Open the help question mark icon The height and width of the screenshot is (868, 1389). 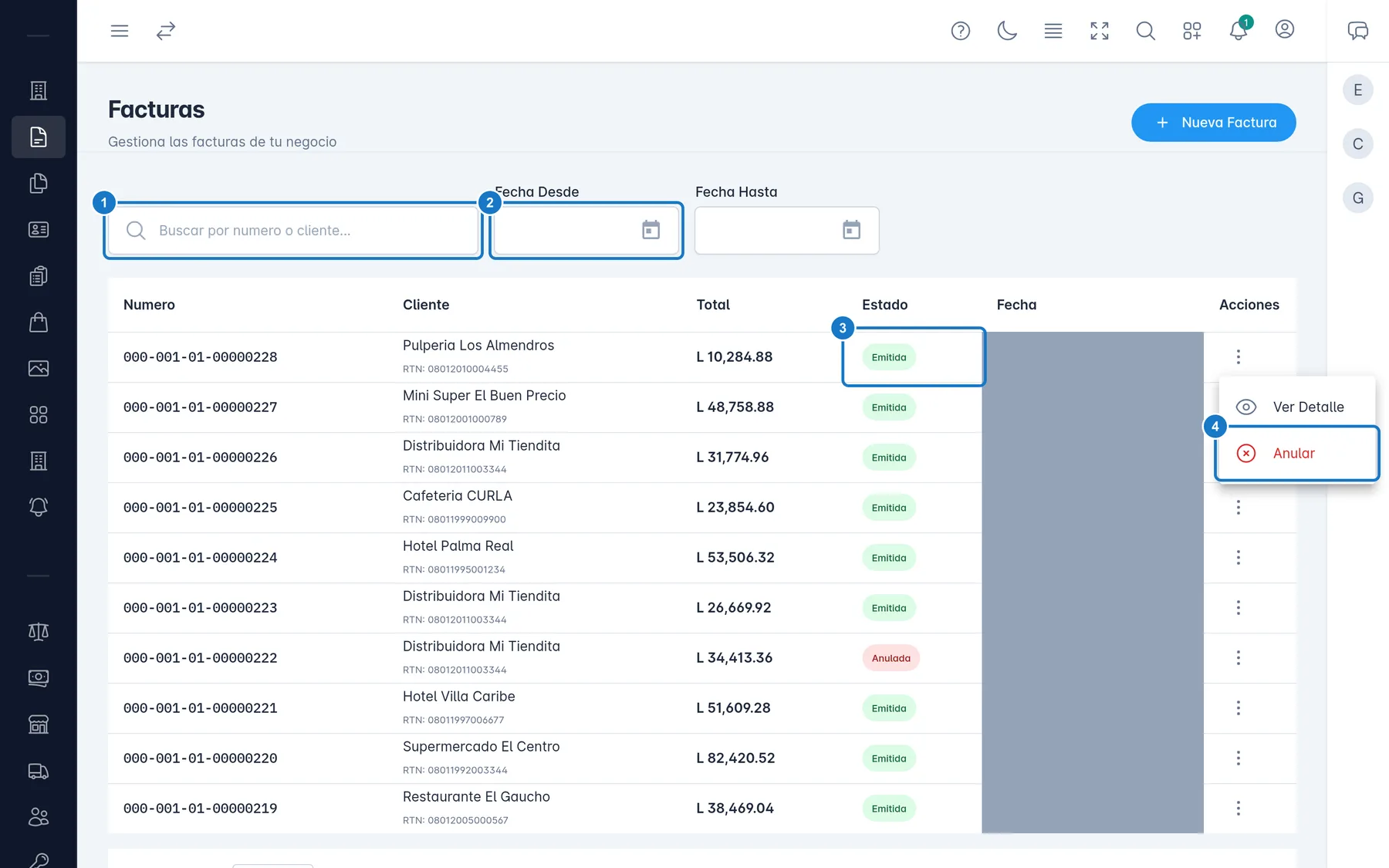click(x=961, y=31)
